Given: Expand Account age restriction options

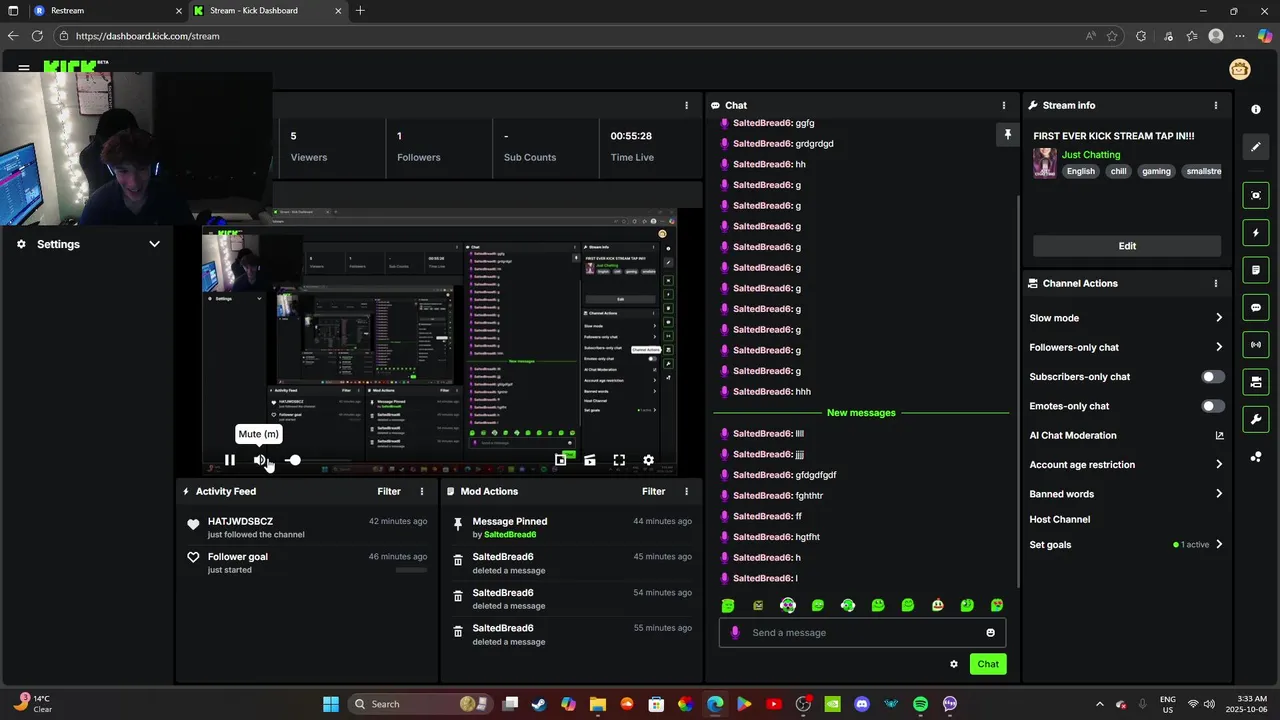Looking at the screenshot, I should pos(1219,464).
